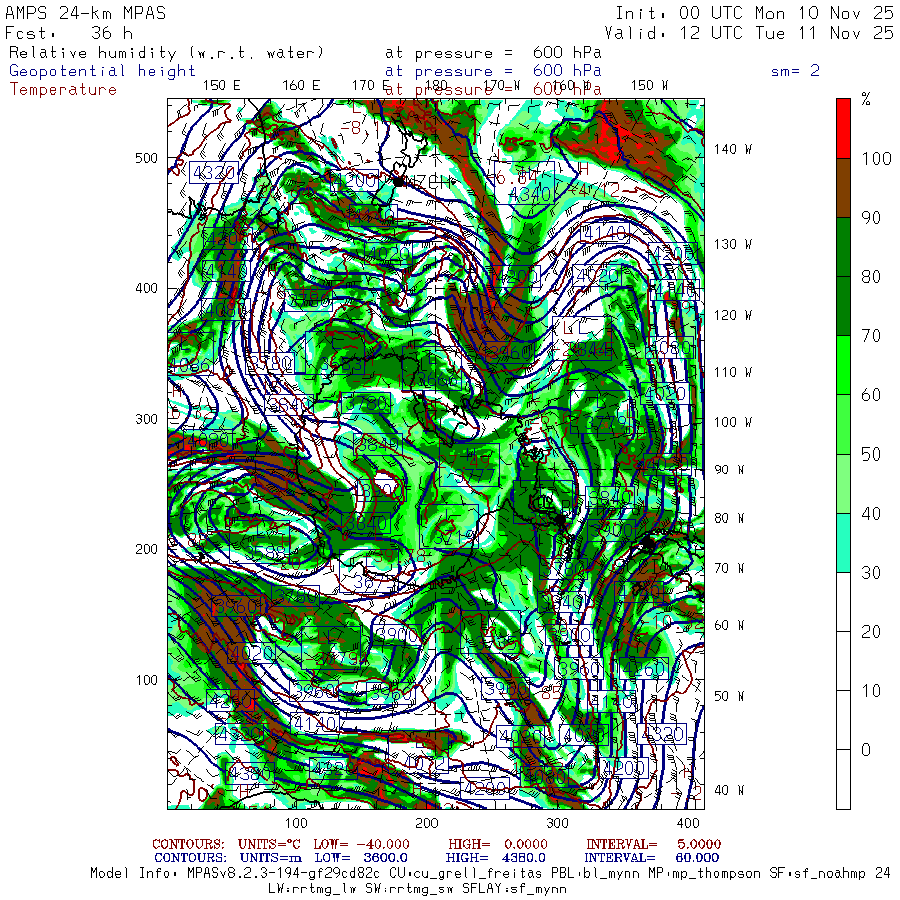Click the white 20–30% colorbar segment
This screenshot has width=900, height=900.
coord(843,602)
